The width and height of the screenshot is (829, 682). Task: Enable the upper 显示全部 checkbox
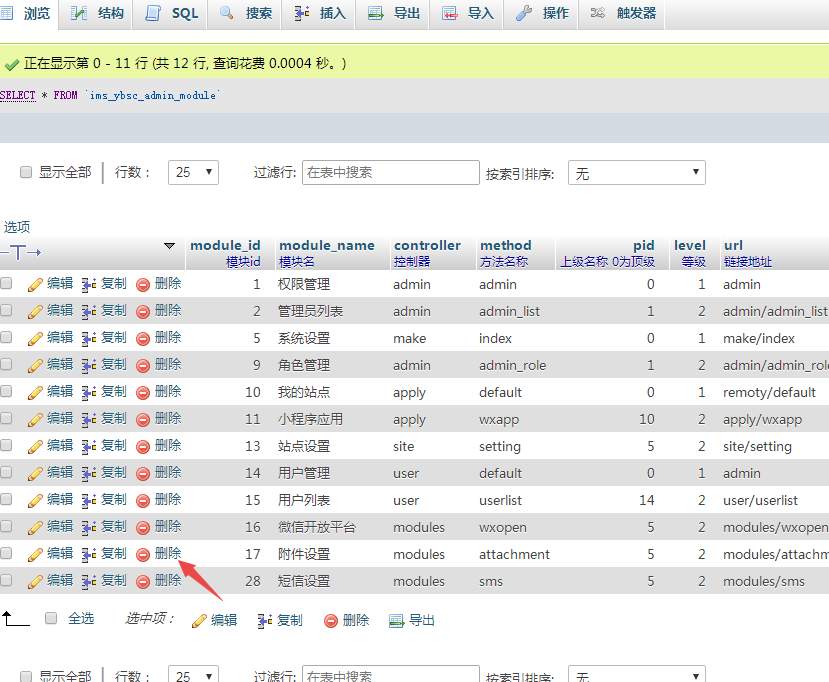pos(25,172)
